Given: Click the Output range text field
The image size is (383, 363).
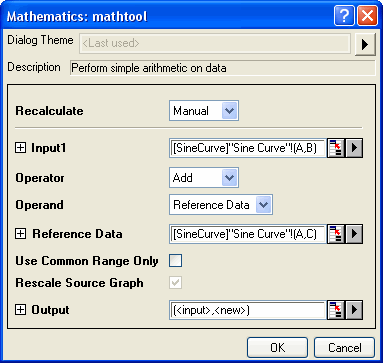Looking at the screenshot, I should (248, 310).
